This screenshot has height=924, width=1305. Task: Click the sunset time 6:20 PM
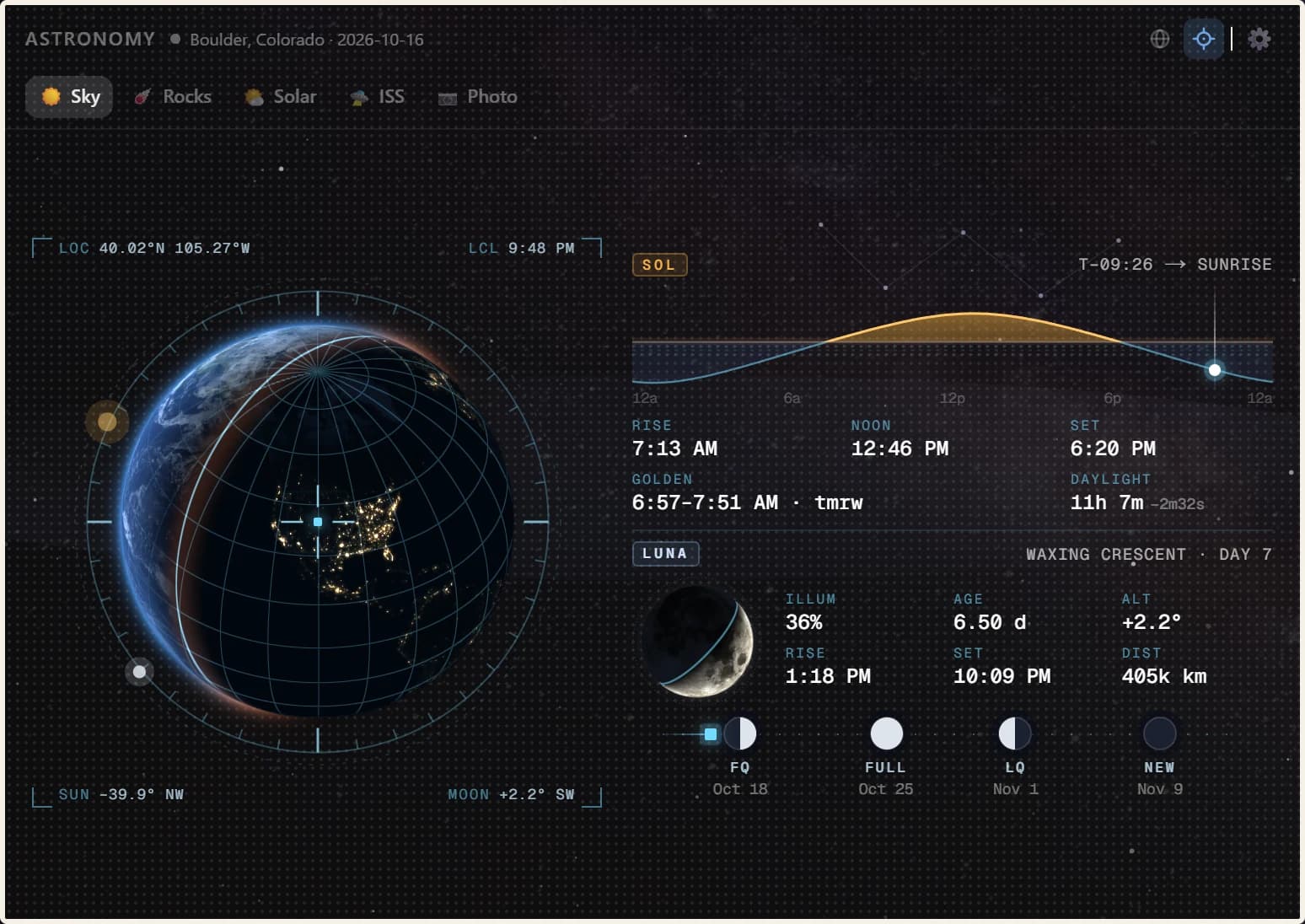click(1113, 449)
